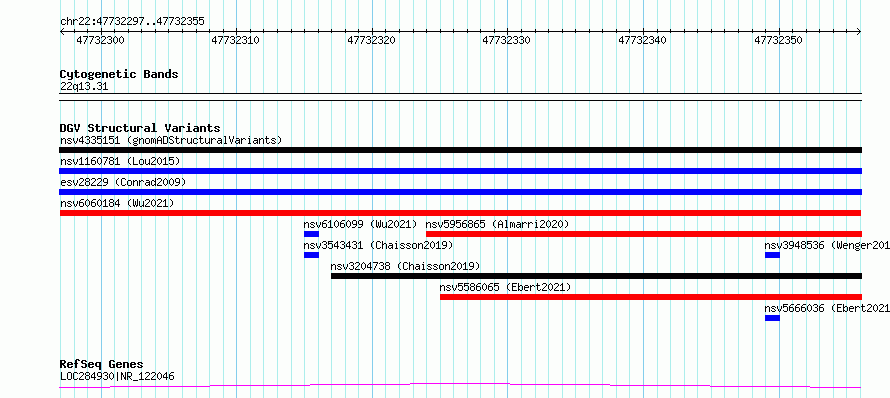Click the nsv5586065 Ebert2021 red bar

pos(650,297)
